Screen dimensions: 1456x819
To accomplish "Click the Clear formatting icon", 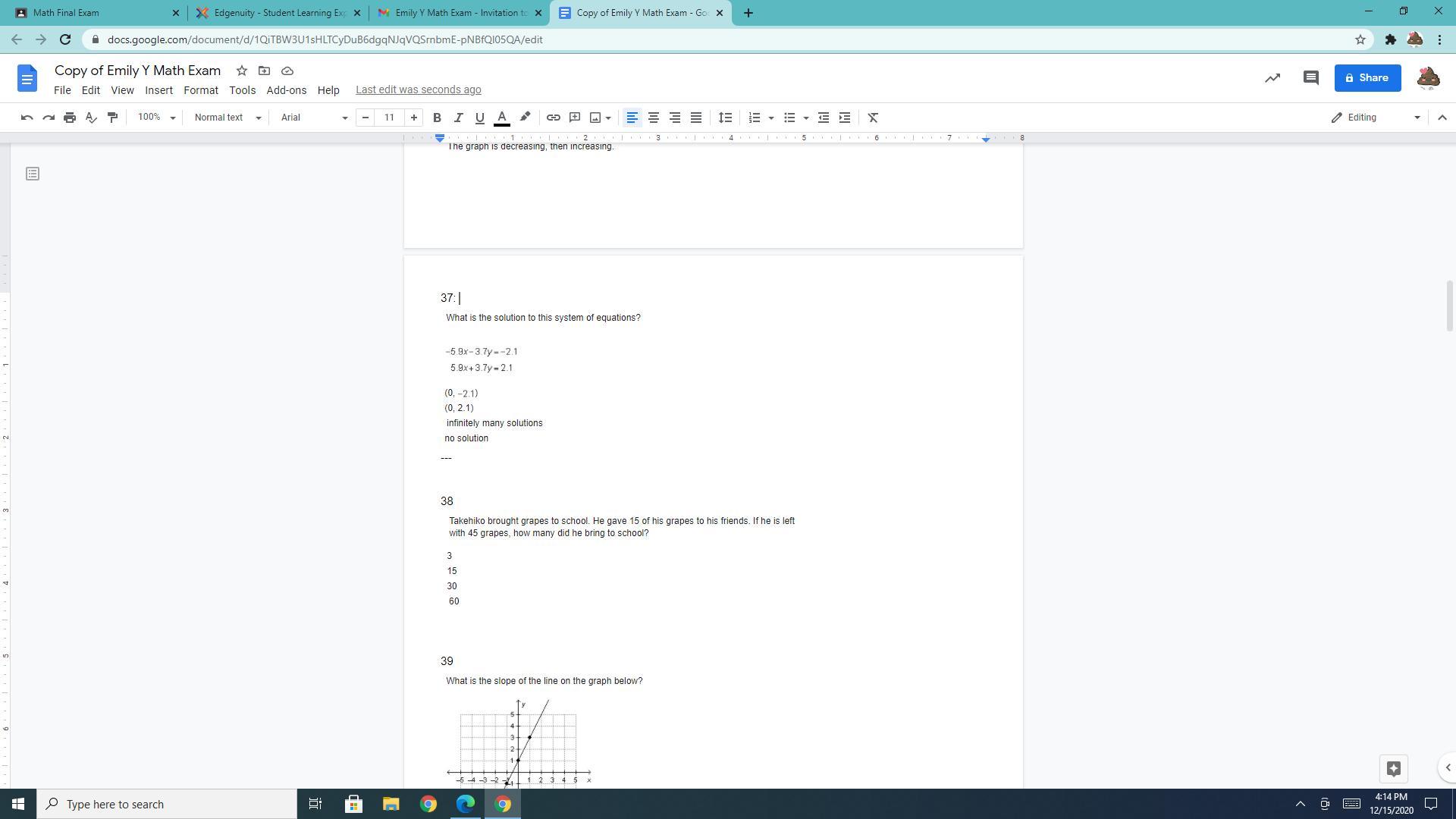I will pyautogui.click(x=873, y=118).
